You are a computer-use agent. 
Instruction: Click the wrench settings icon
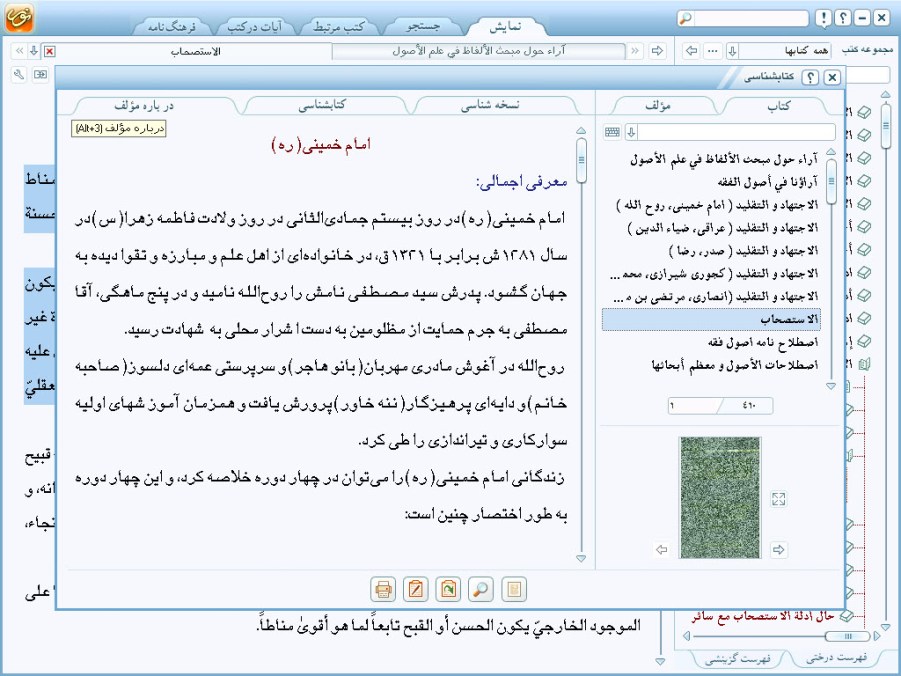point(19,74)
